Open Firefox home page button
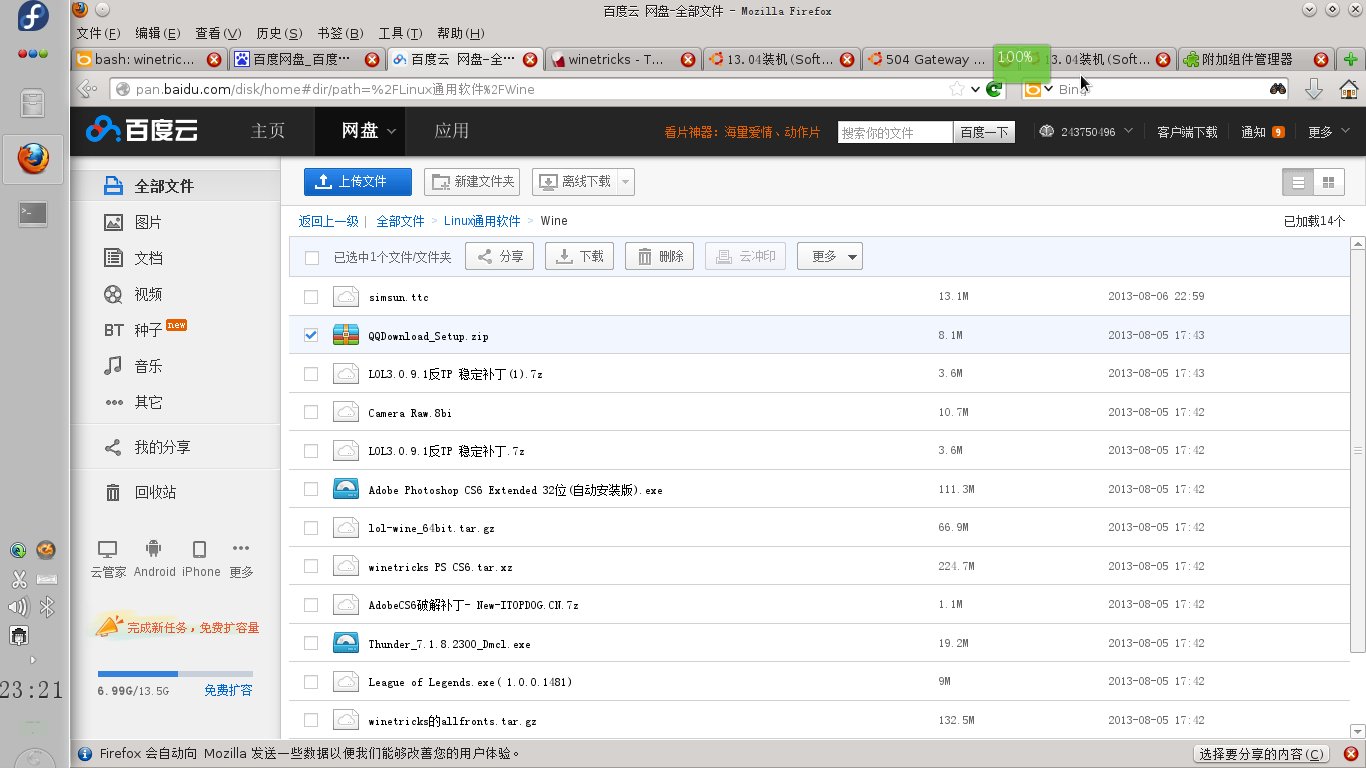1366x768 pixels. click(1348, 89)
